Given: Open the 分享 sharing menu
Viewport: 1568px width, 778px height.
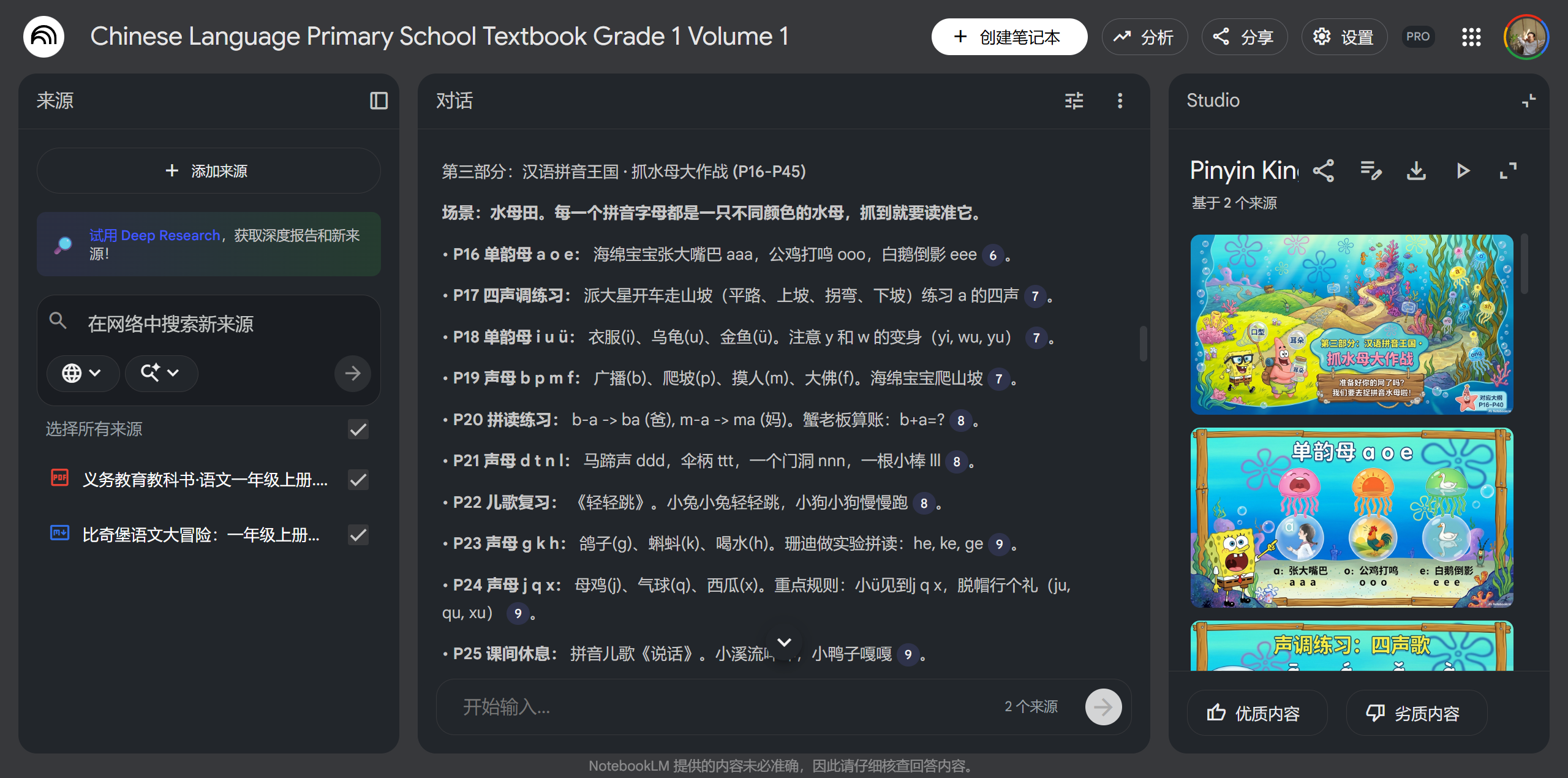Looking at the screenshot, I should click(1244, 37).
